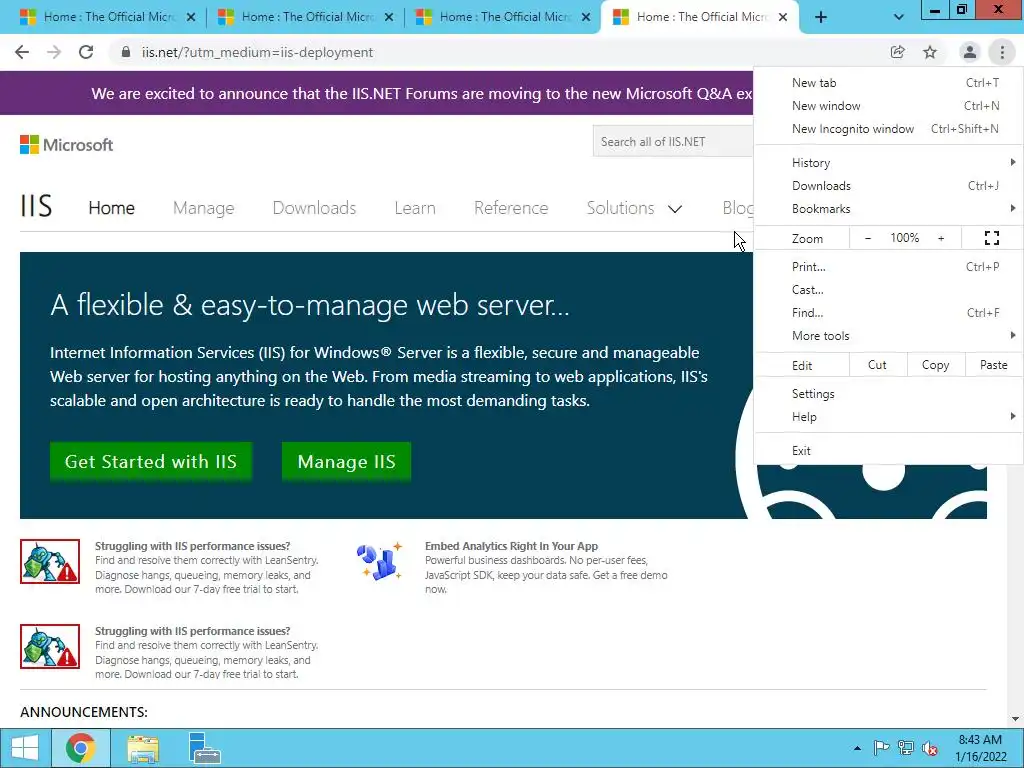
Task: Click Cut in the Edit row
Action: tap(877, 365)
